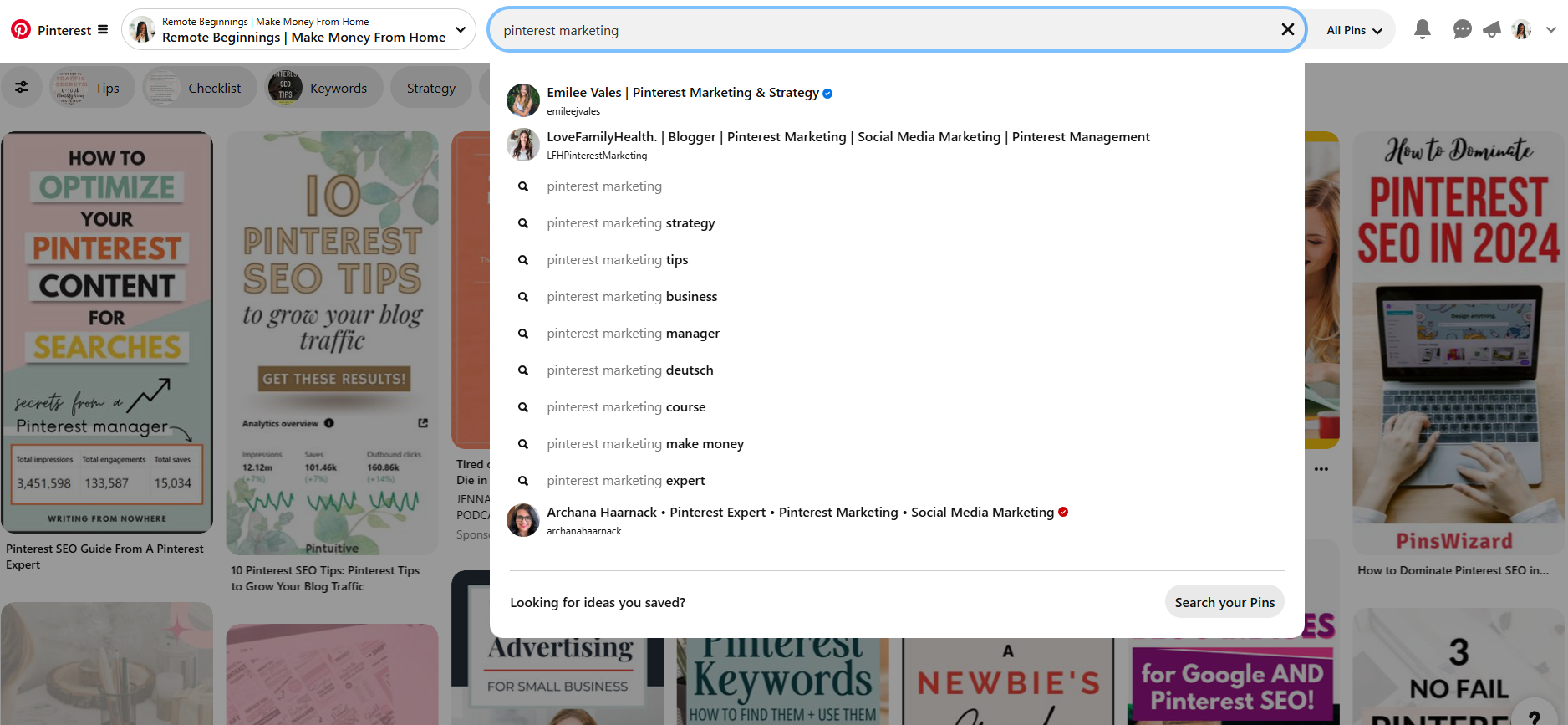
Task: Click the search icon beside 'pinterest marketing business'
Action: click(523, 297)
